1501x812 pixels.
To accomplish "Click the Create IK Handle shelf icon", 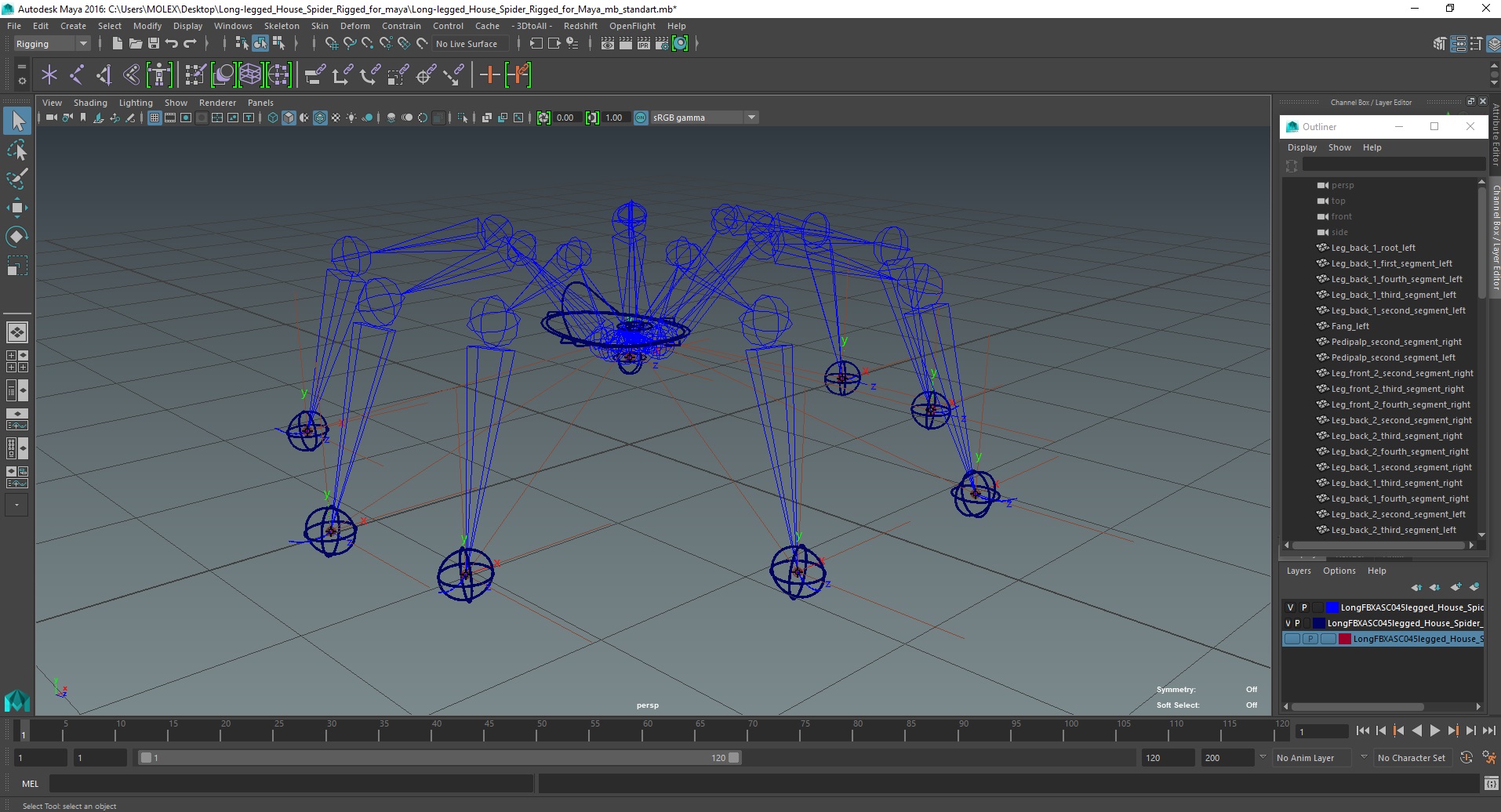I will coord(104,75).
